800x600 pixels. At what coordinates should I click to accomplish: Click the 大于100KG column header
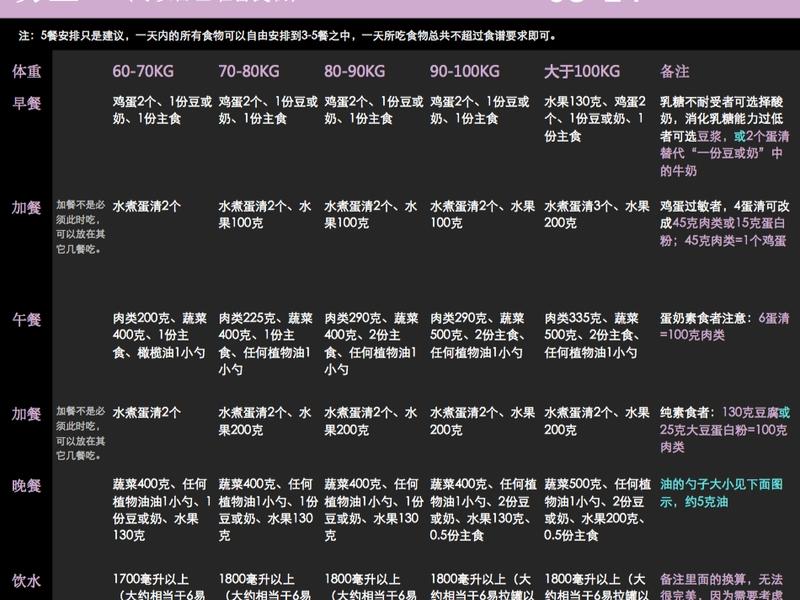(581, 72)
